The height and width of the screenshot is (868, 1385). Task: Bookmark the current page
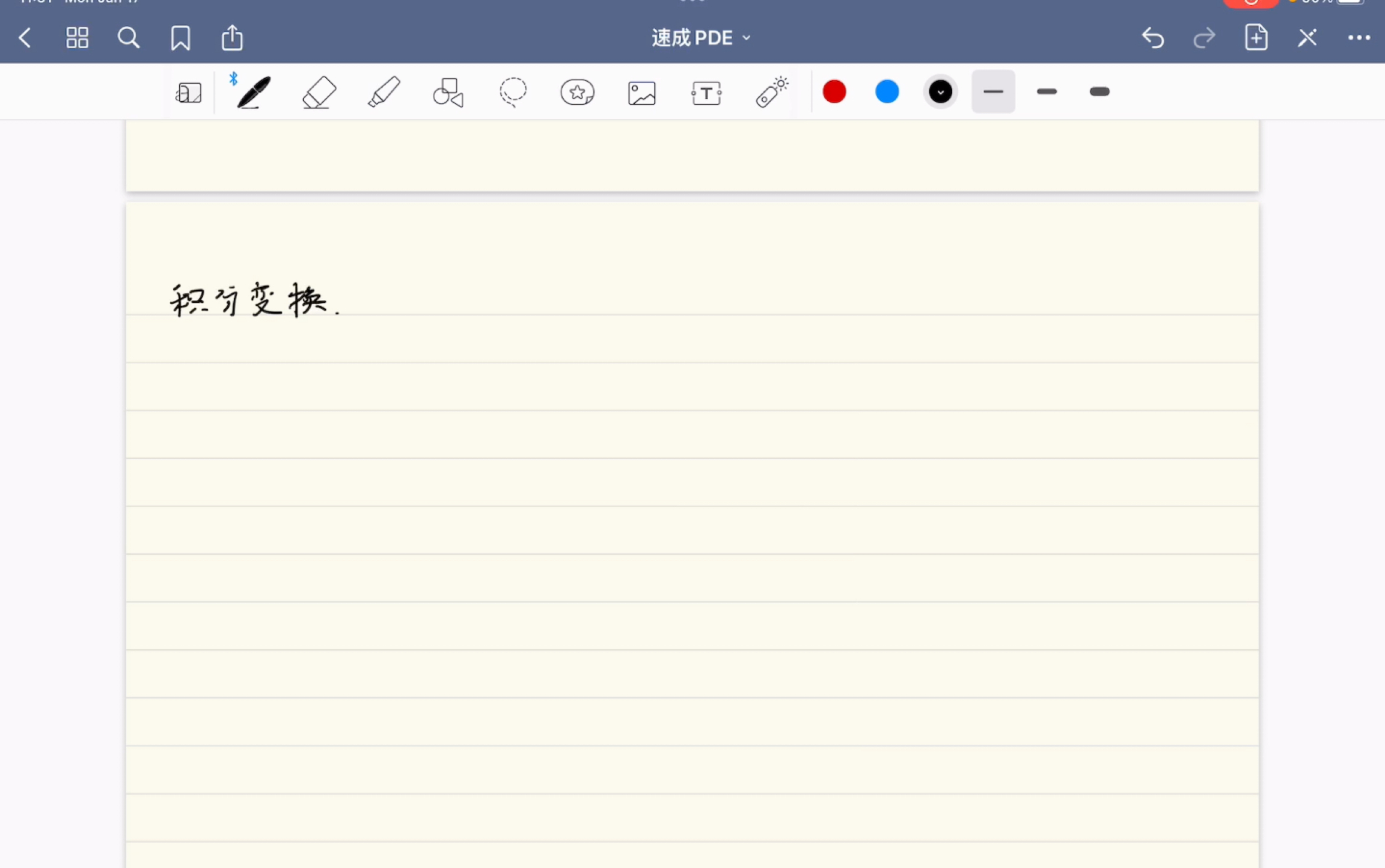pos(180,38)
